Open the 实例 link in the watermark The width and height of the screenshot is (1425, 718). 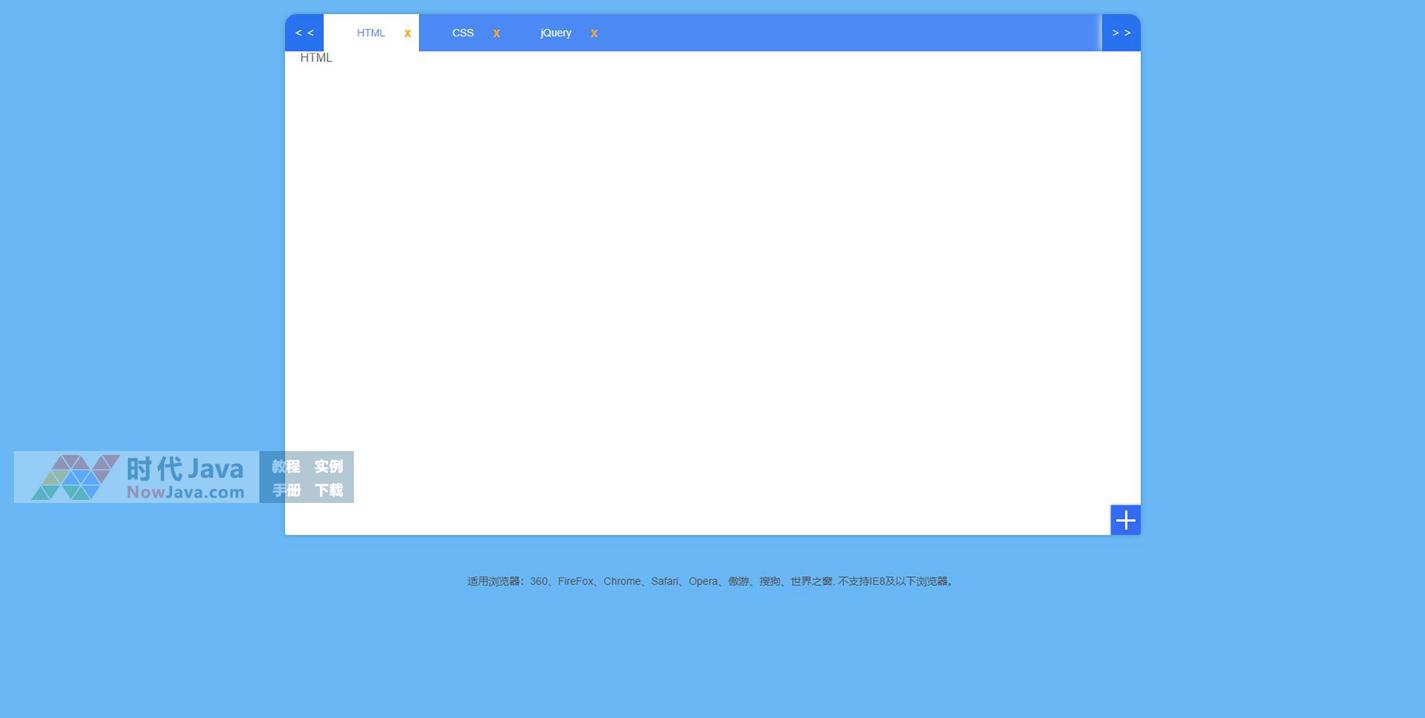[328, 466]
